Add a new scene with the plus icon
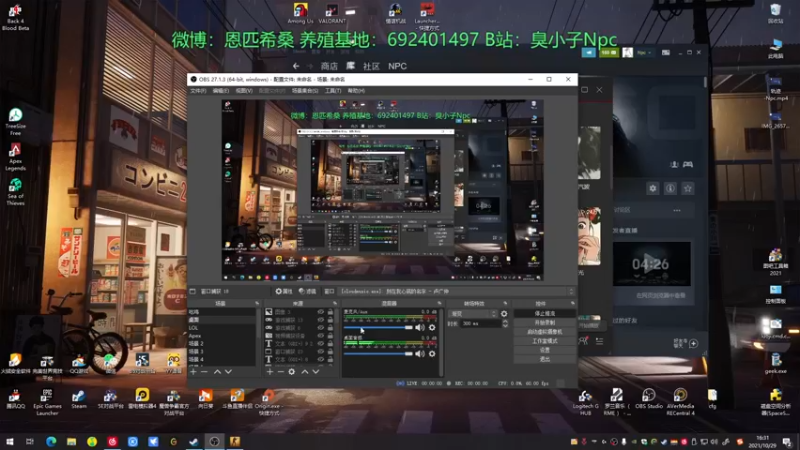 193,372
